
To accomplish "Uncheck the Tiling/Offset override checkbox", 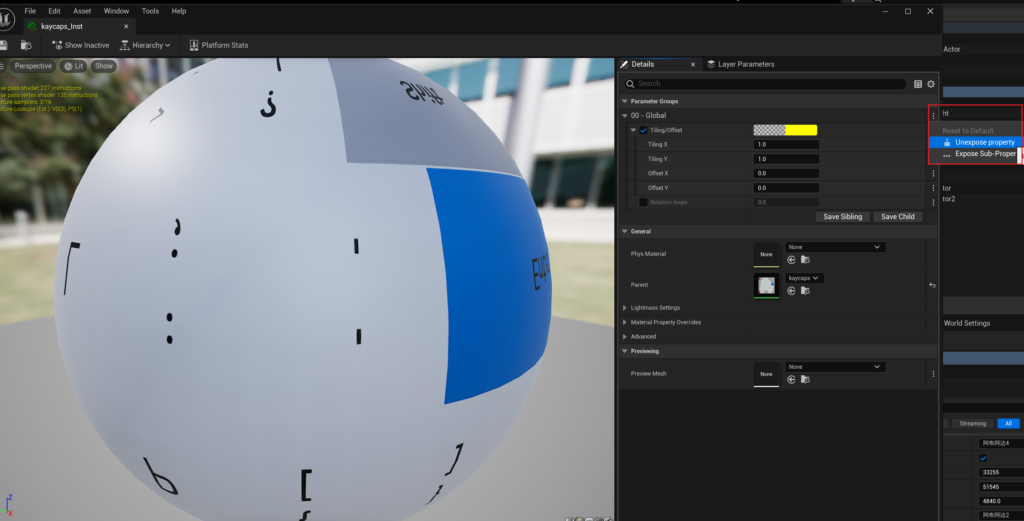I will point(643,130).
